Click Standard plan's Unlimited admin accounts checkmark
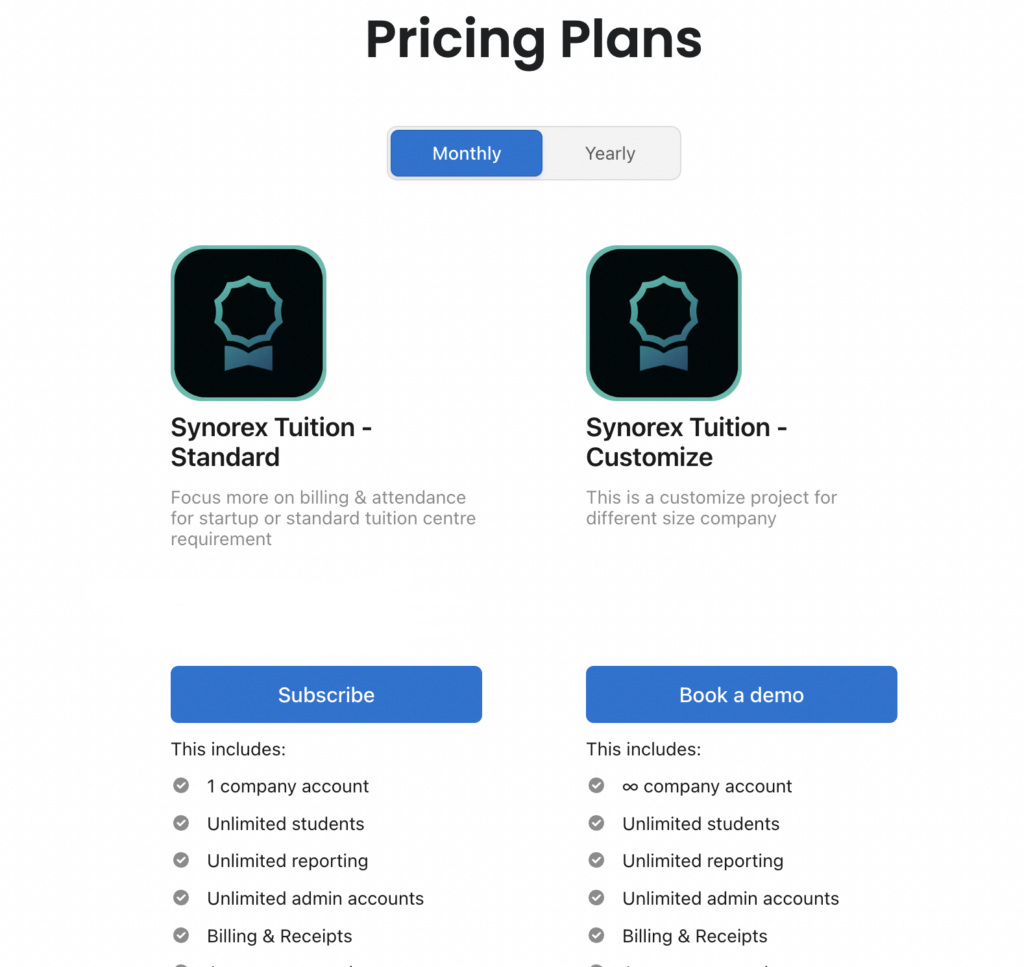The image size is (1024, 967). [x=181, y=898]
